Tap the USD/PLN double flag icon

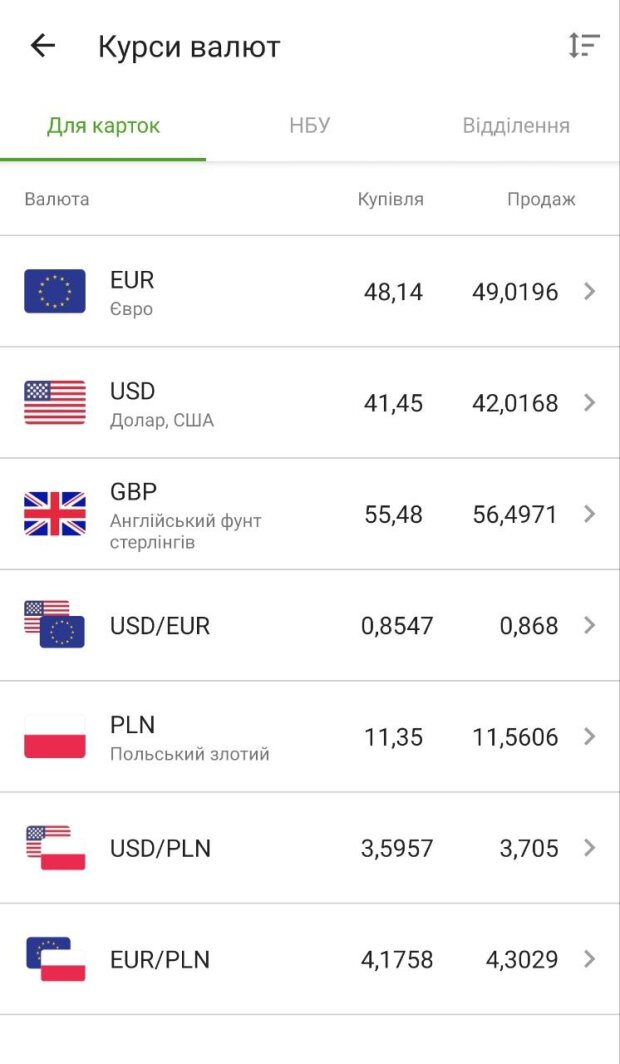click(x=55, y=848)
